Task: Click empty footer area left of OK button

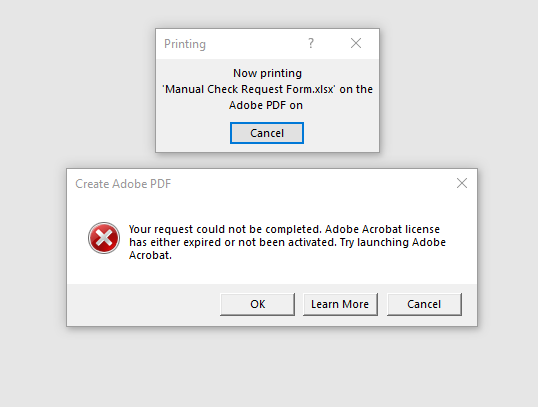Action: [x=143, y=304]
